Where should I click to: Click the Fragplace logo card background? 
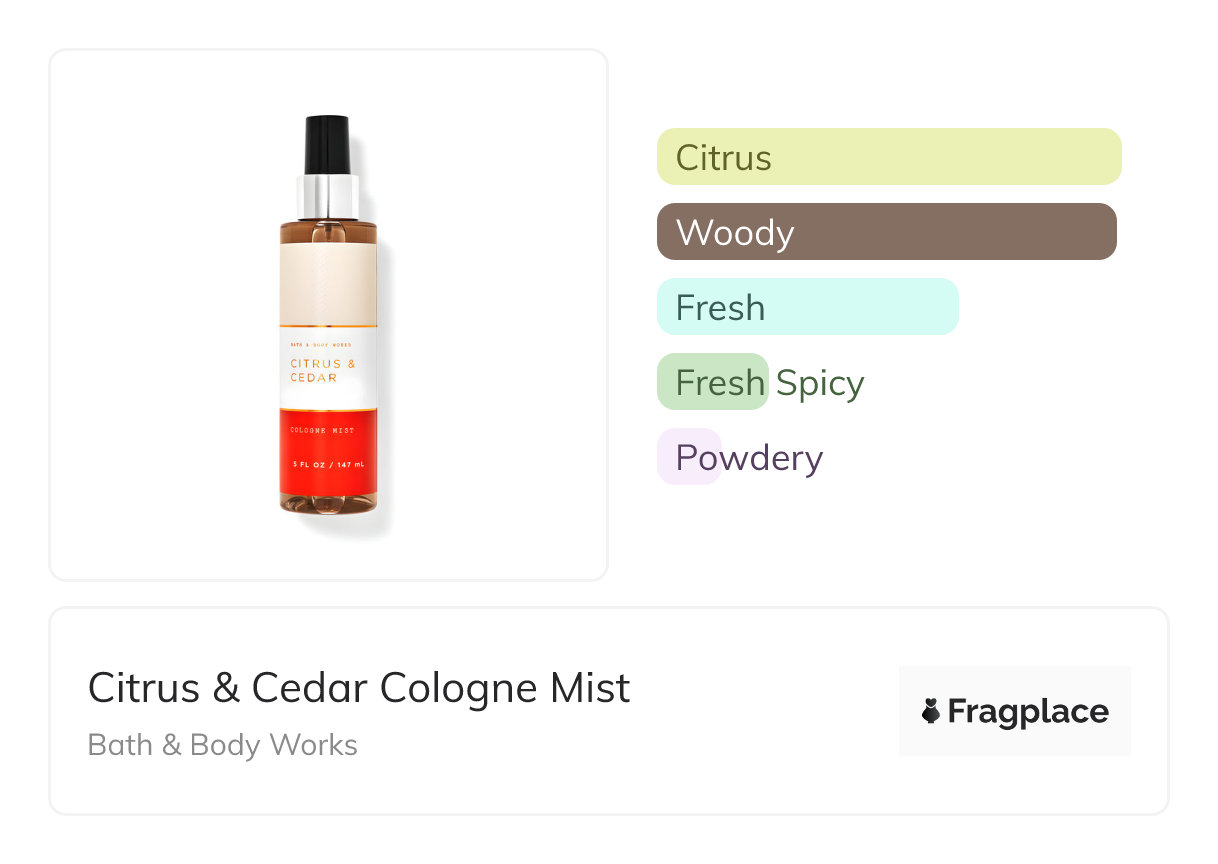tap(1015, 711)
